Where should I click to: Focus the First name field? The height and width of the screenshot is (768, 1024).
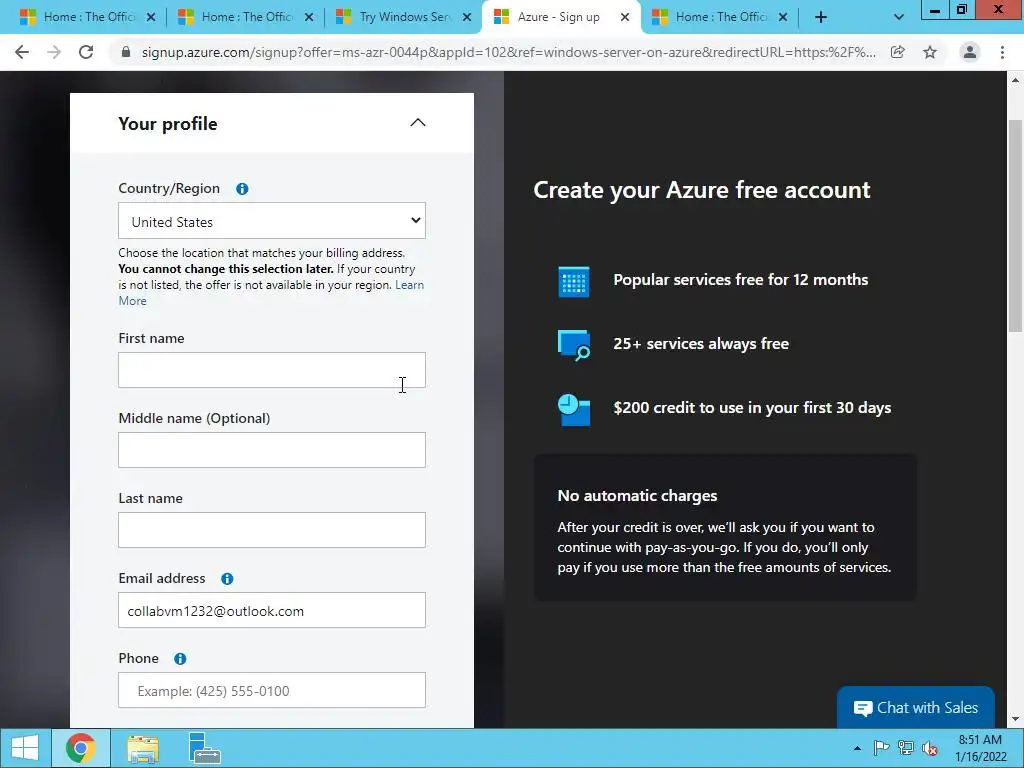272,370
